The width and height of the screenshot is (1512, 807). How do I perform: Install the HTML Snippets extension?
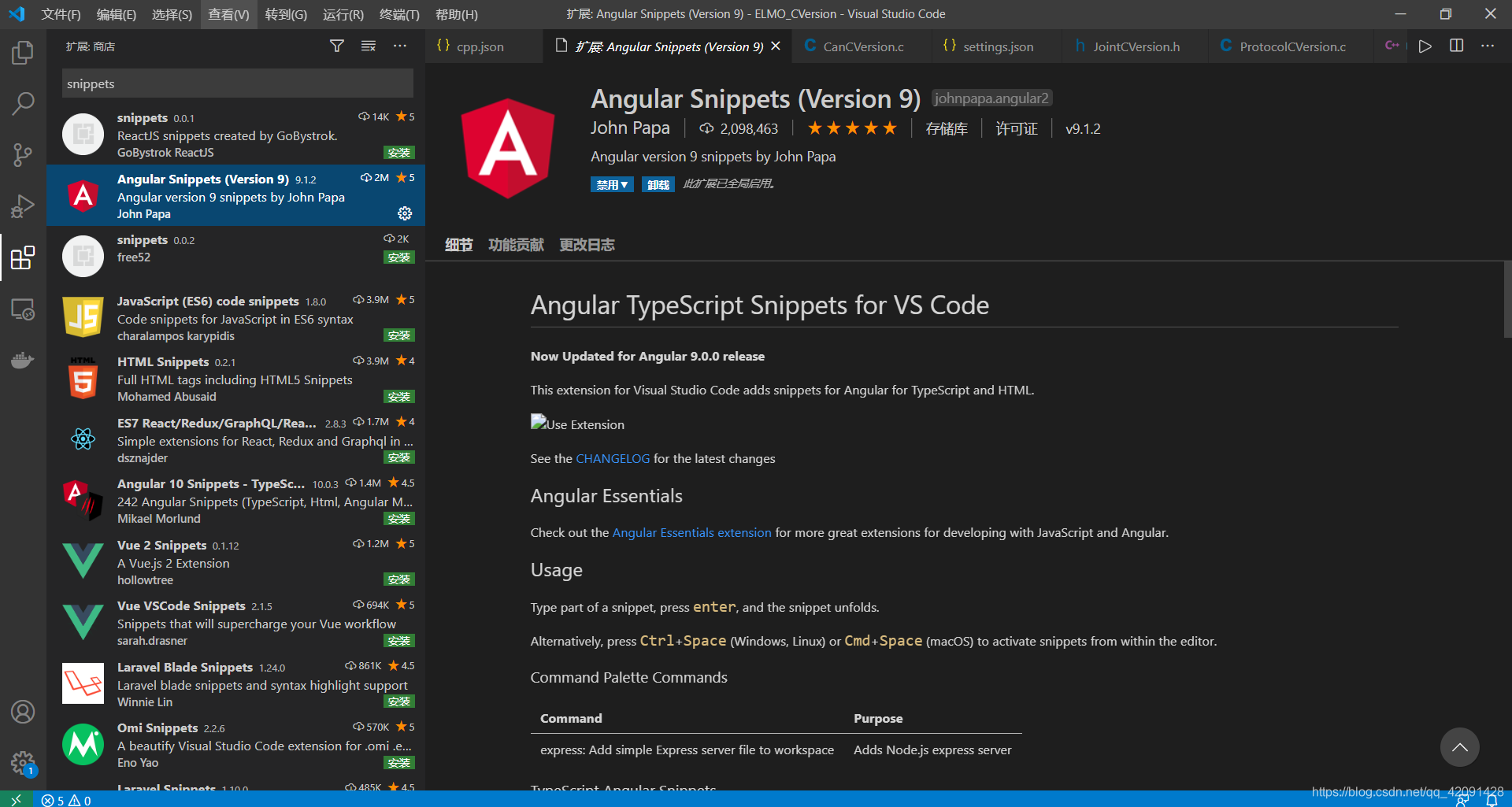pyautogui.click(x=399, y=397)
